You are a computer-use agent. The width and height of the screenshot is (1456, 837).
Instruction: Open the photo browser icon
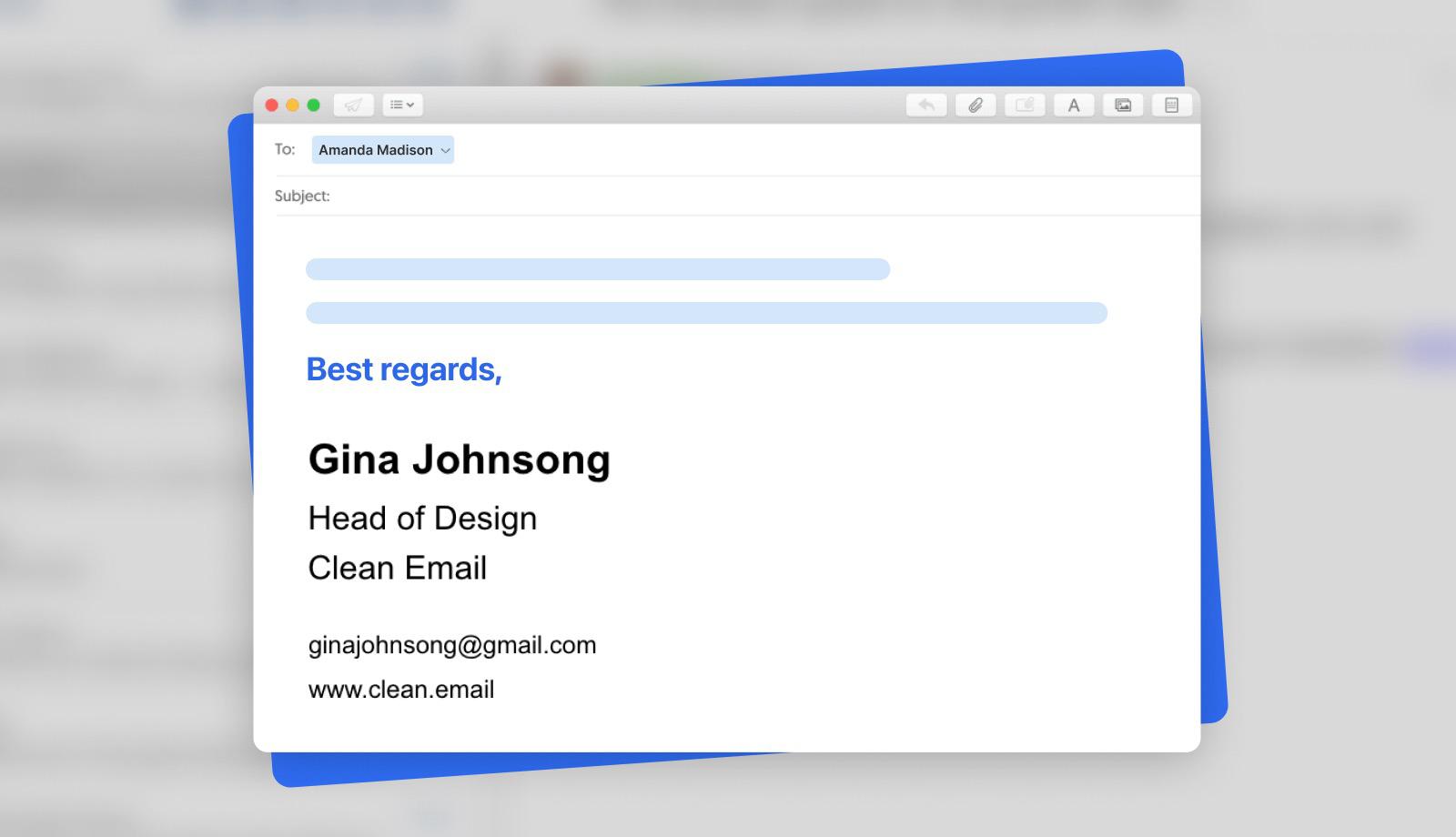1123,105
